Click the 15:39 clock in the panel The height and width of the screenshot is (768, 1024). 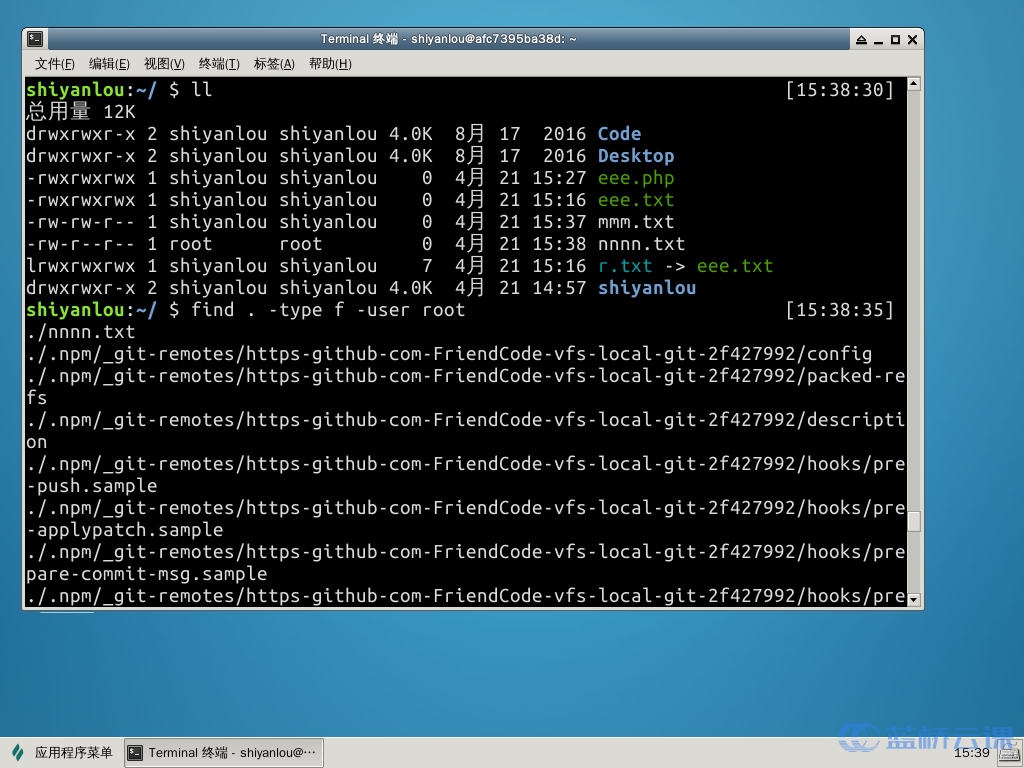click(971, 753)
